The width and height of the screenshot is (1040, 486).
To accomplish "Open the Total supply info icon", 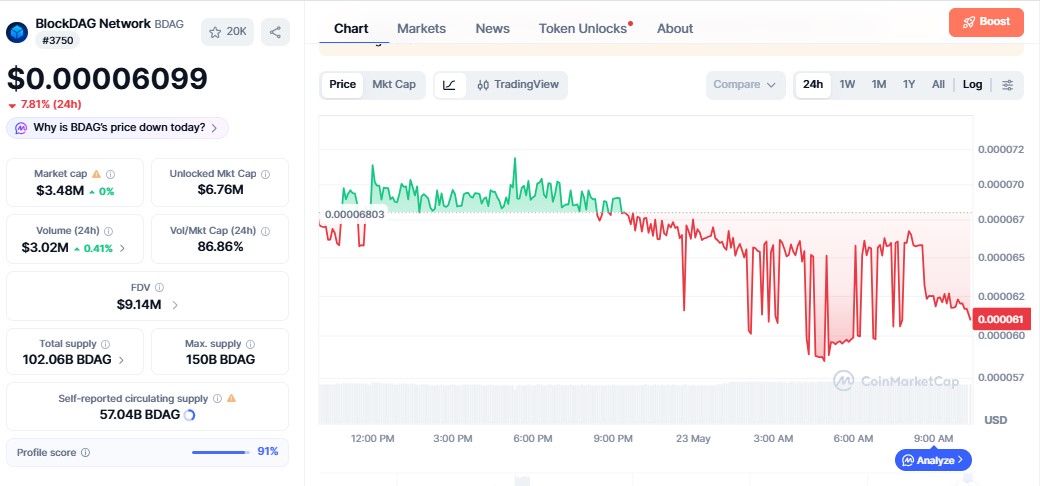I will click(x=105, y=344).
